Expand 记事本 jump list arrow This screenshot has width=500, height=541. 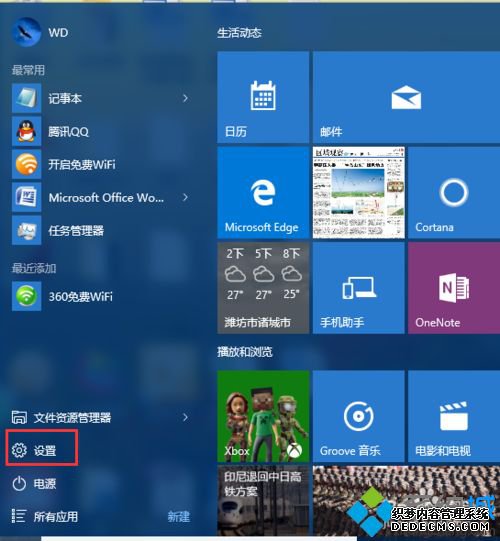click(x=185, y=98)
